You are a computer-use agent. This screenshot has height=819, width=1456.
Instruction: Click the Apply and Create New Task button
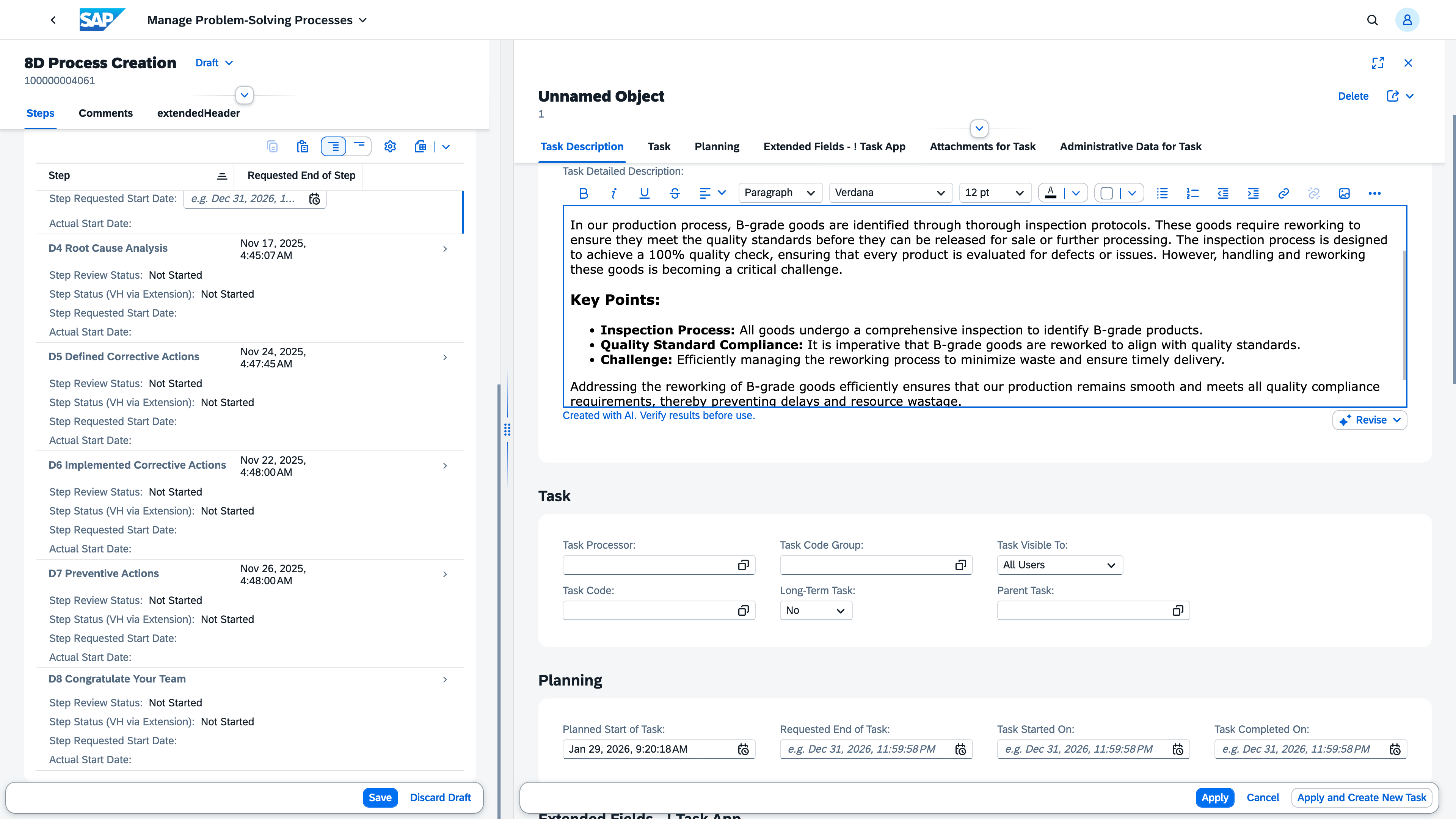tap(1361, 797)
